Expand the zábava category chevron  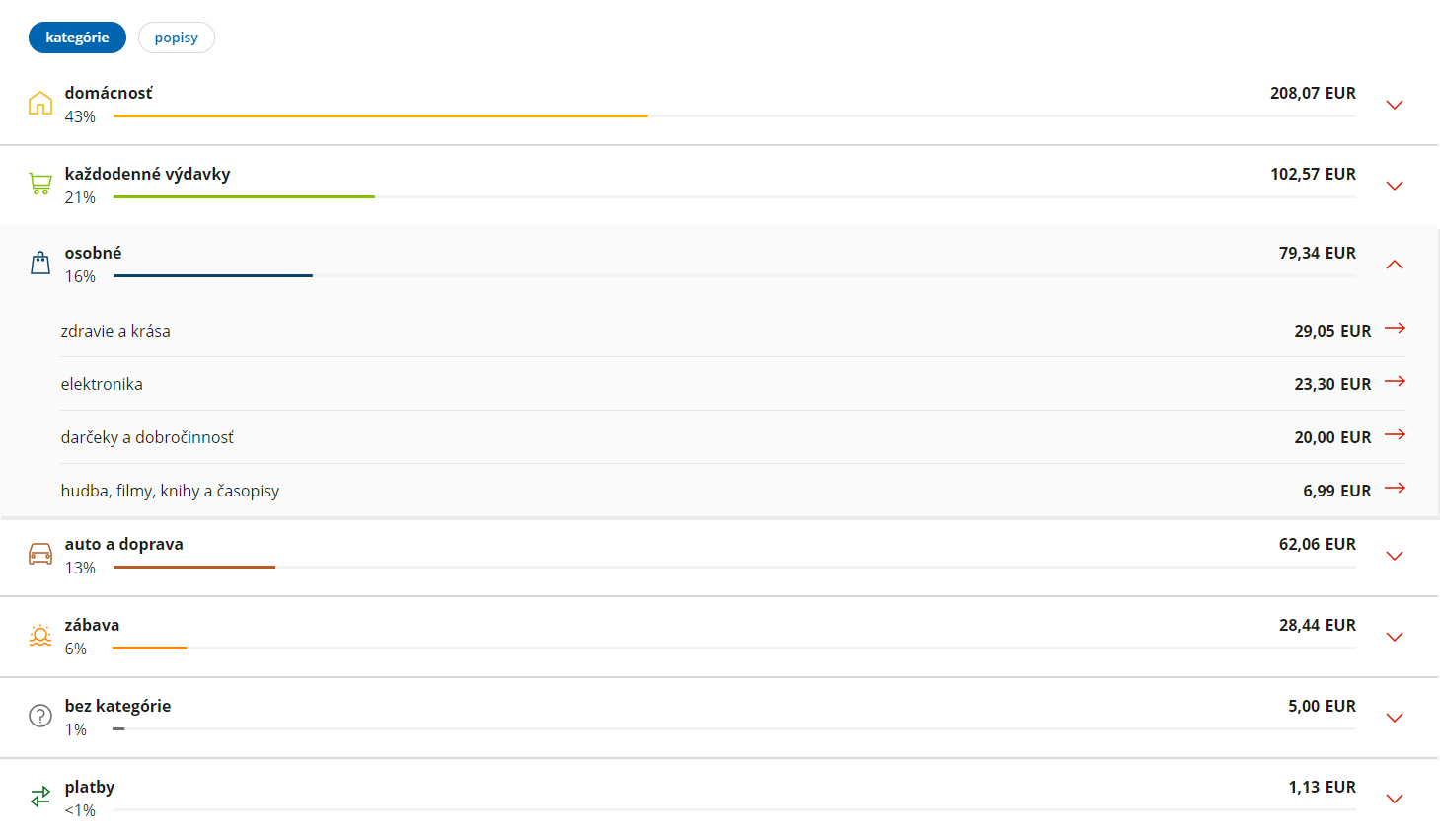point(1395,637)
